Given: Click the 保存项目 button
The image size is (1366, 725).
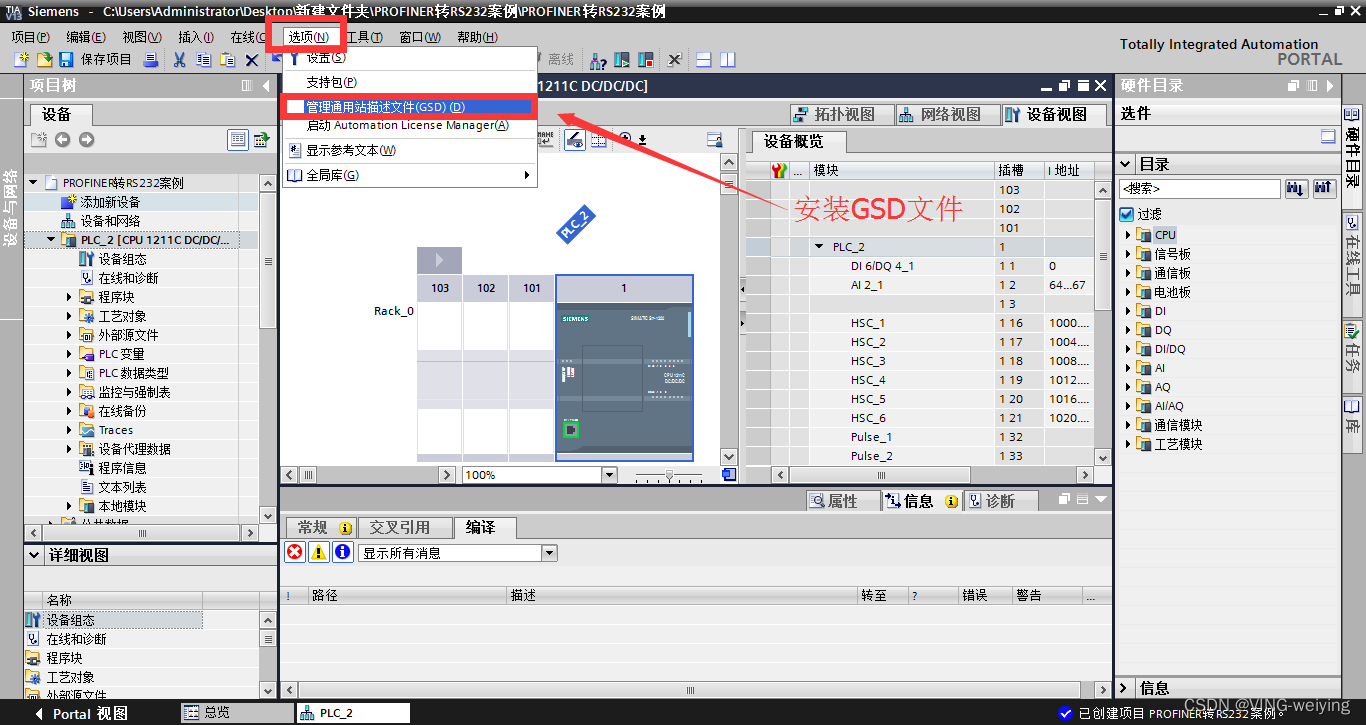Looking at the screenshot, I should 95,60.
